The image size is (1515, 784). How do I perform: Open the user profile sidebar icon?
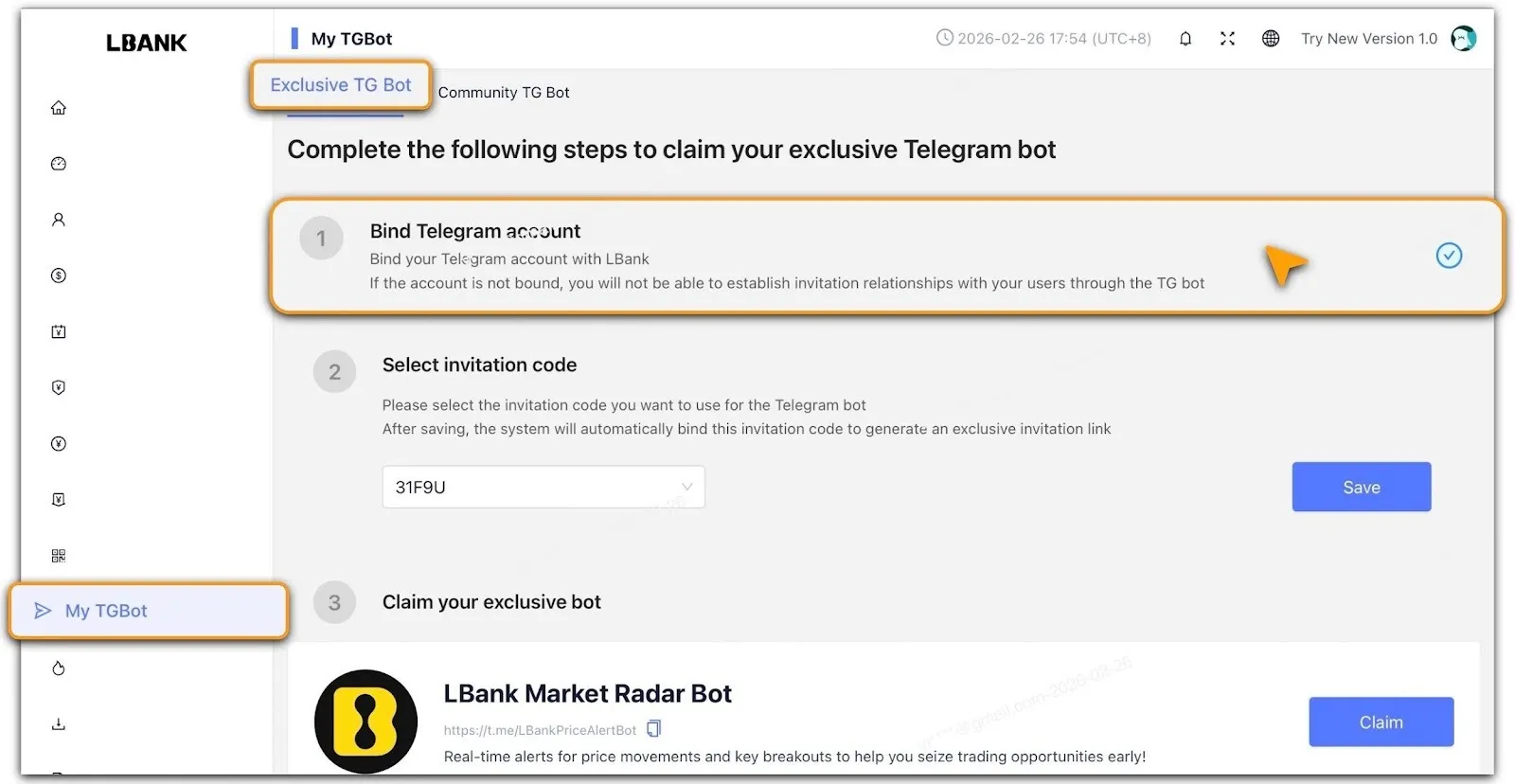(59, 220)
